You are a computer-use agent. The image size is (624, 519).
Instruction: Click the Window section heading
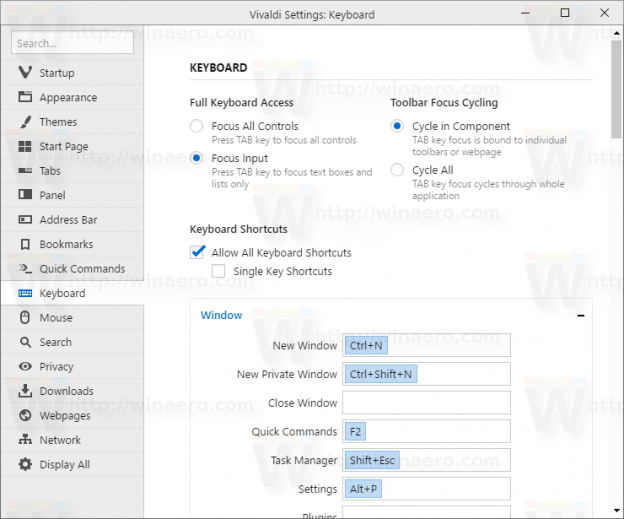pyautogui.click(x=221, y=315)
